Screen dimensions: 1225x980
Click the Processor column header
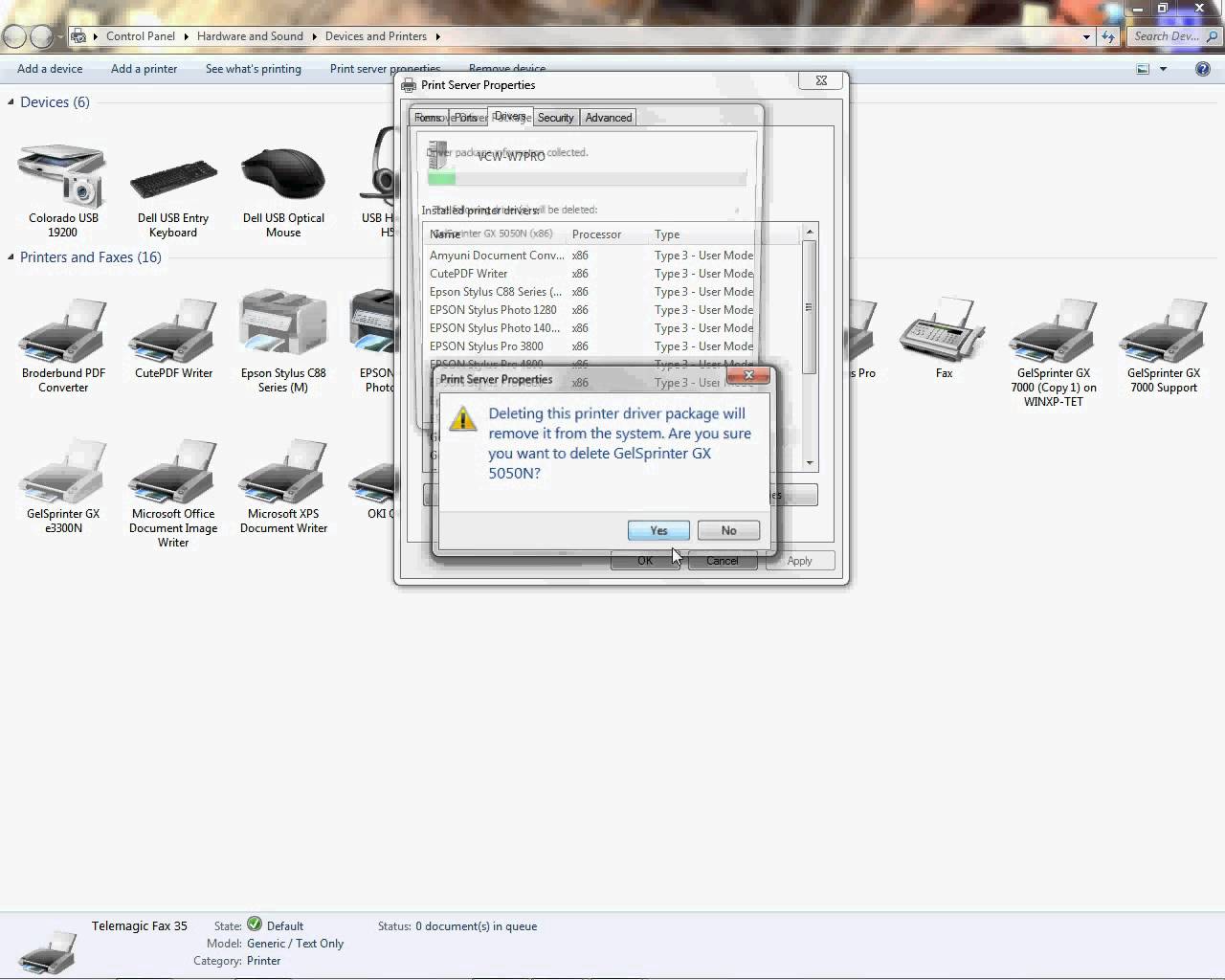click(x=596, y=234)
